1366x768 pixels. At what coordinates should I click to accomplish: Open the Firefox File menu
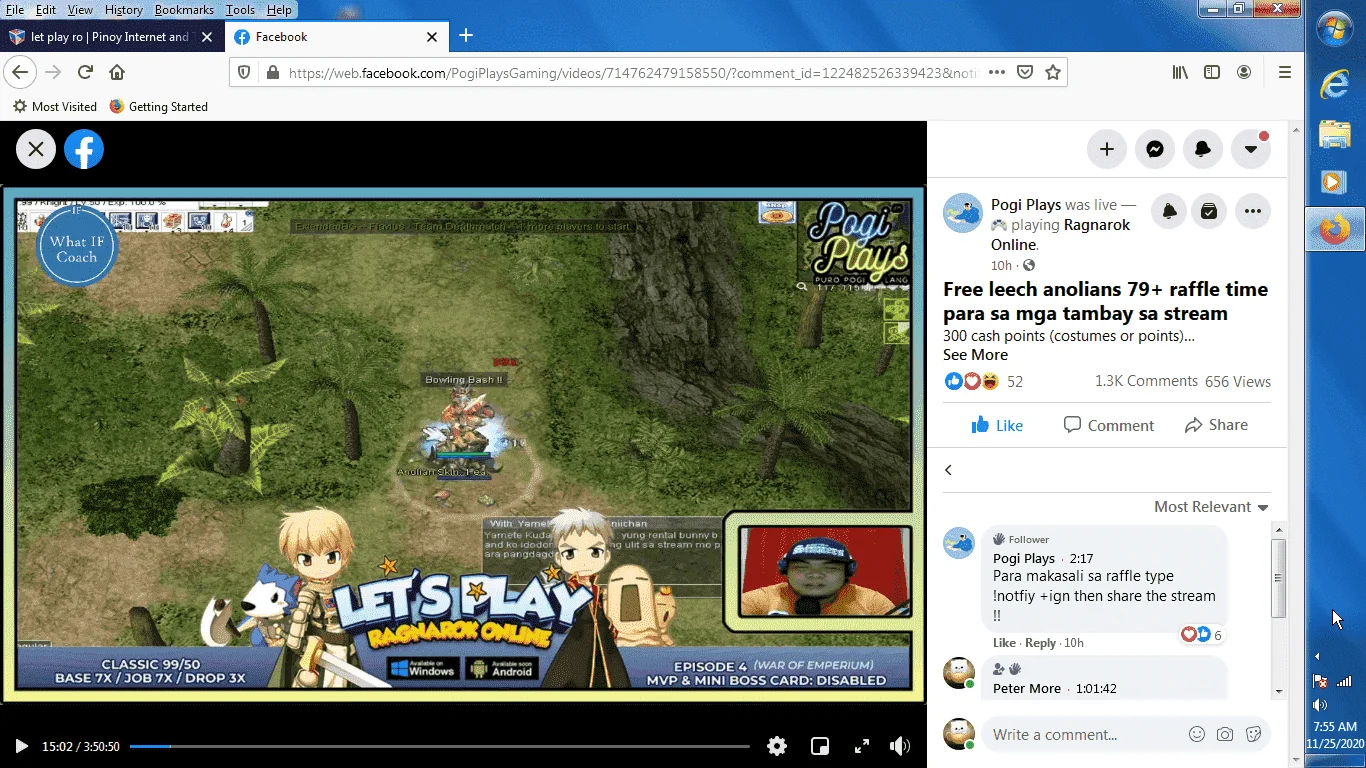(14, 10)
